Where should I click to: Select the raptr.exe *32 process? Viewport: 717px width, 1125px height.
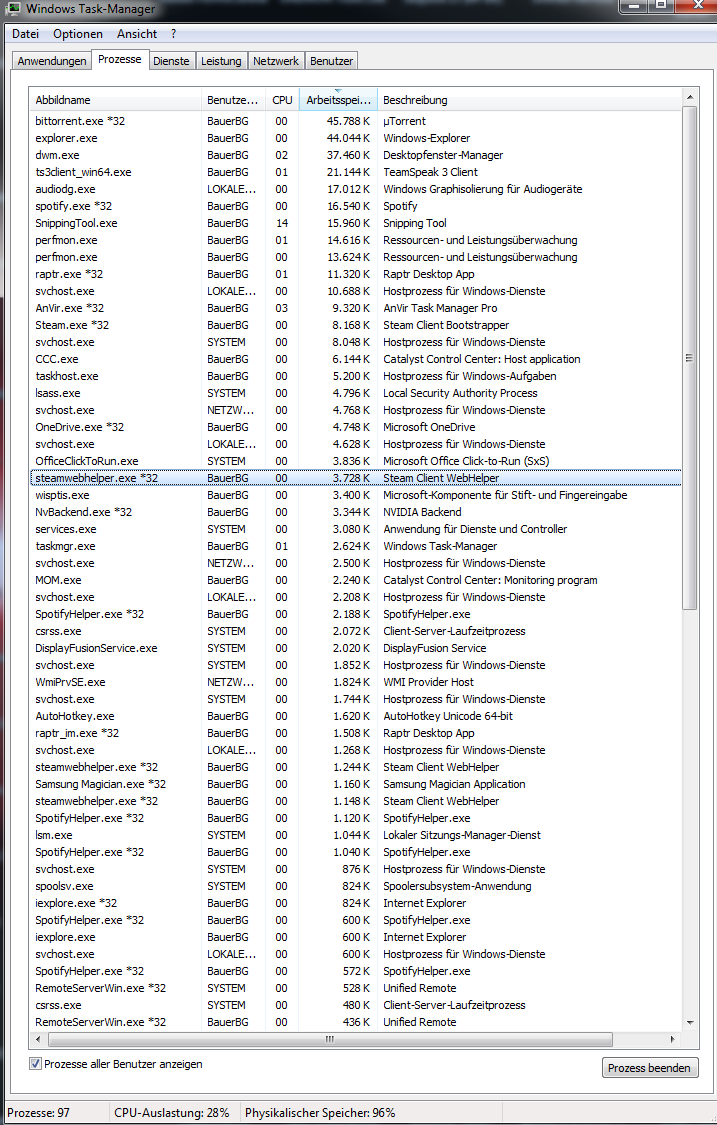point(355,274)
